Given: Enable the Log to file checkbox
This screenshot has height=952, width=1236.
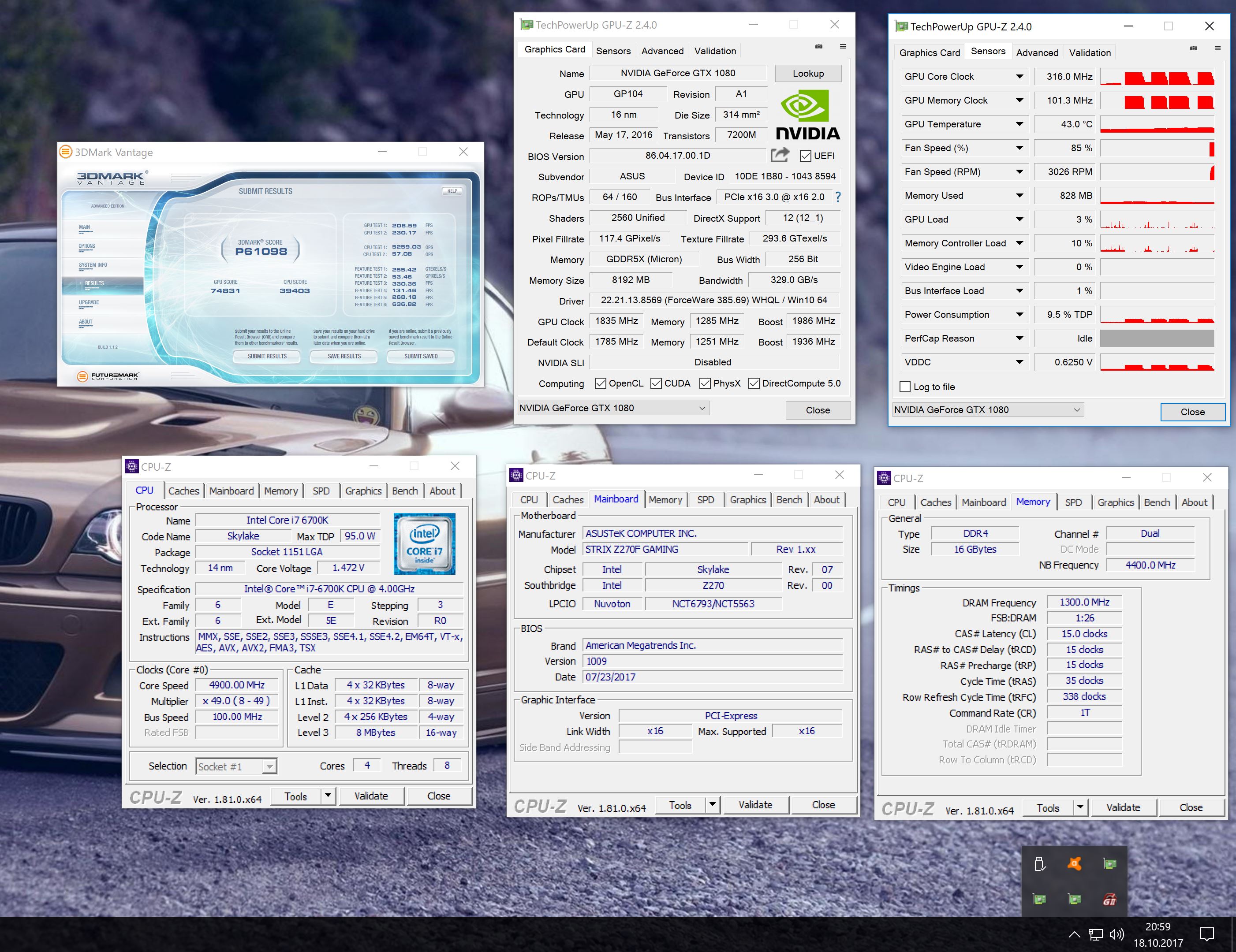Looking at the screenshot, I should (905, 387).
